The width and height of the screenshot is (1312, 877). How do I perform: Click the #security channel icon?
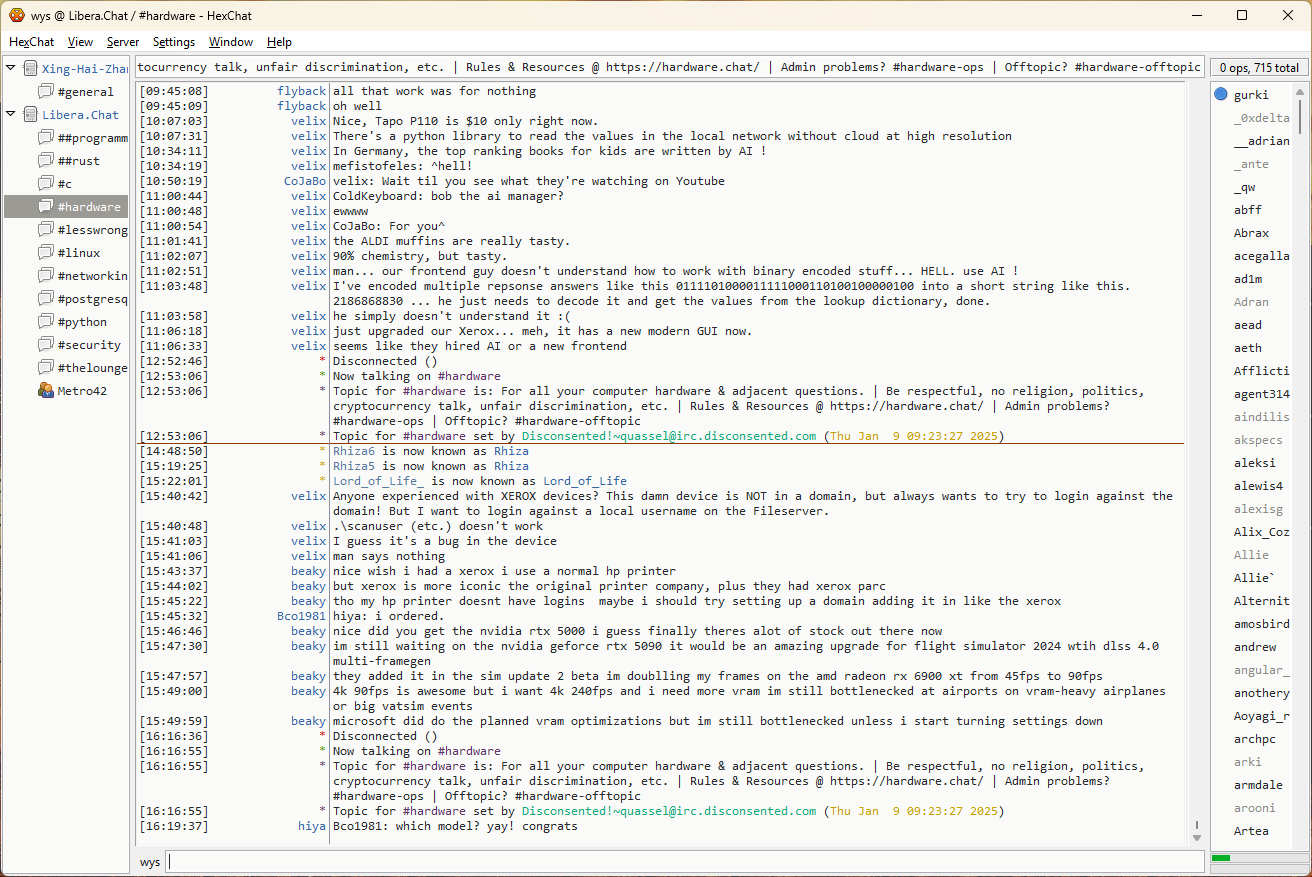click(46, 345)
